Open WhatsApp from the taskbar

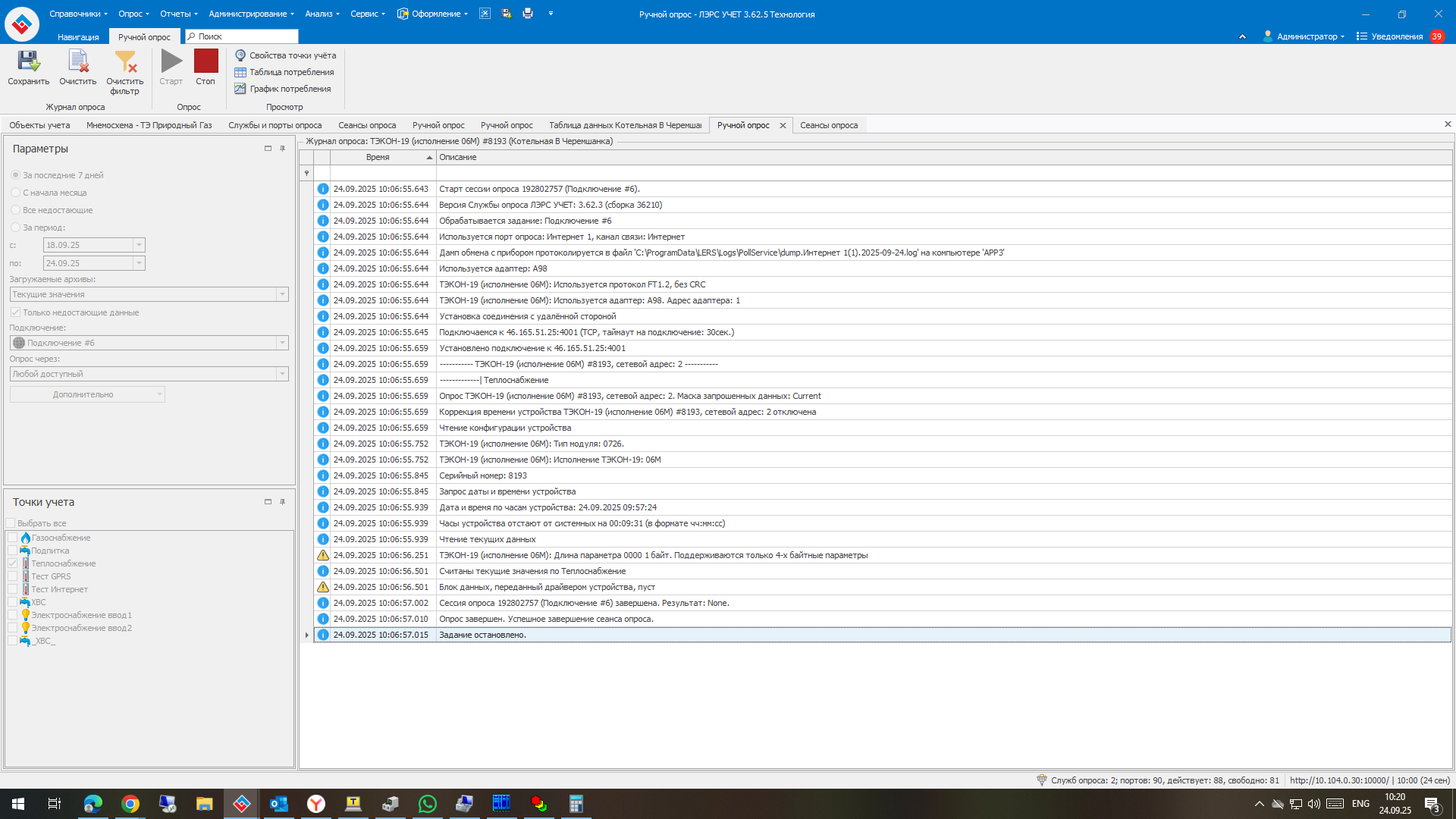pos(427,804)
